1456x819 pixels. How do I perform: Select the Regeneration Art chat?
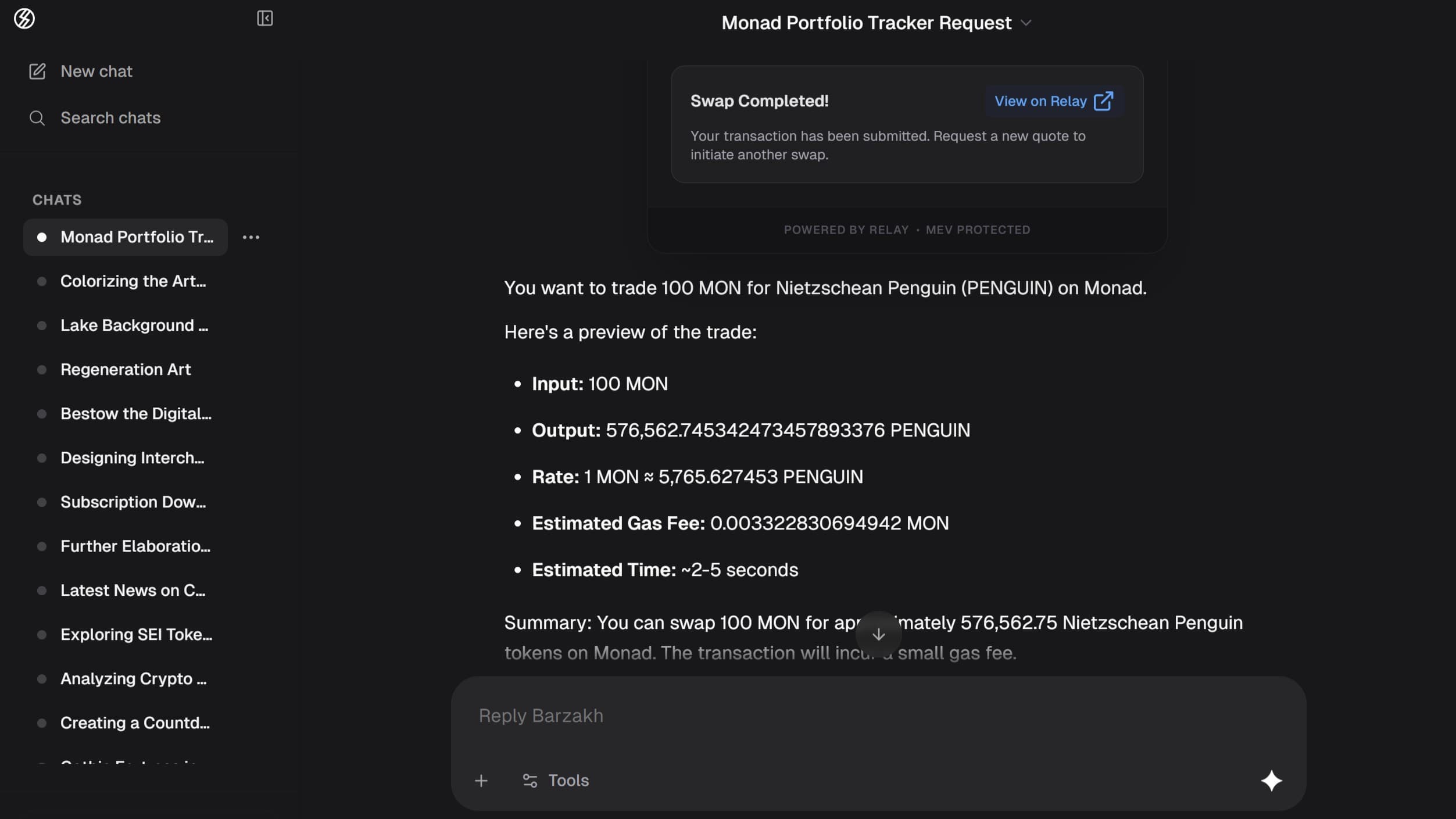click(x=126, y=370)
